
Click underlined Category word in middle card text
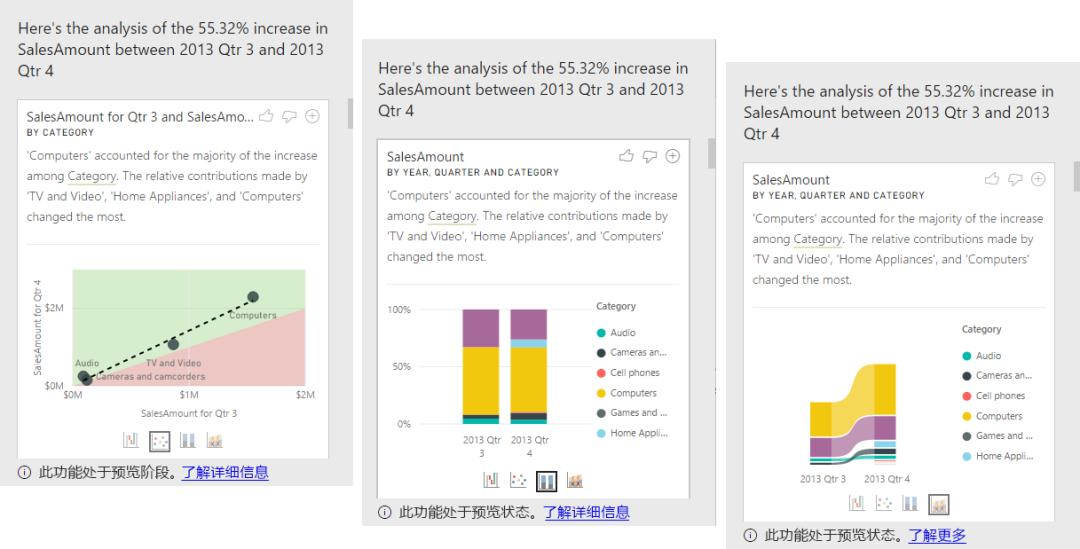(x=452, y=216)
